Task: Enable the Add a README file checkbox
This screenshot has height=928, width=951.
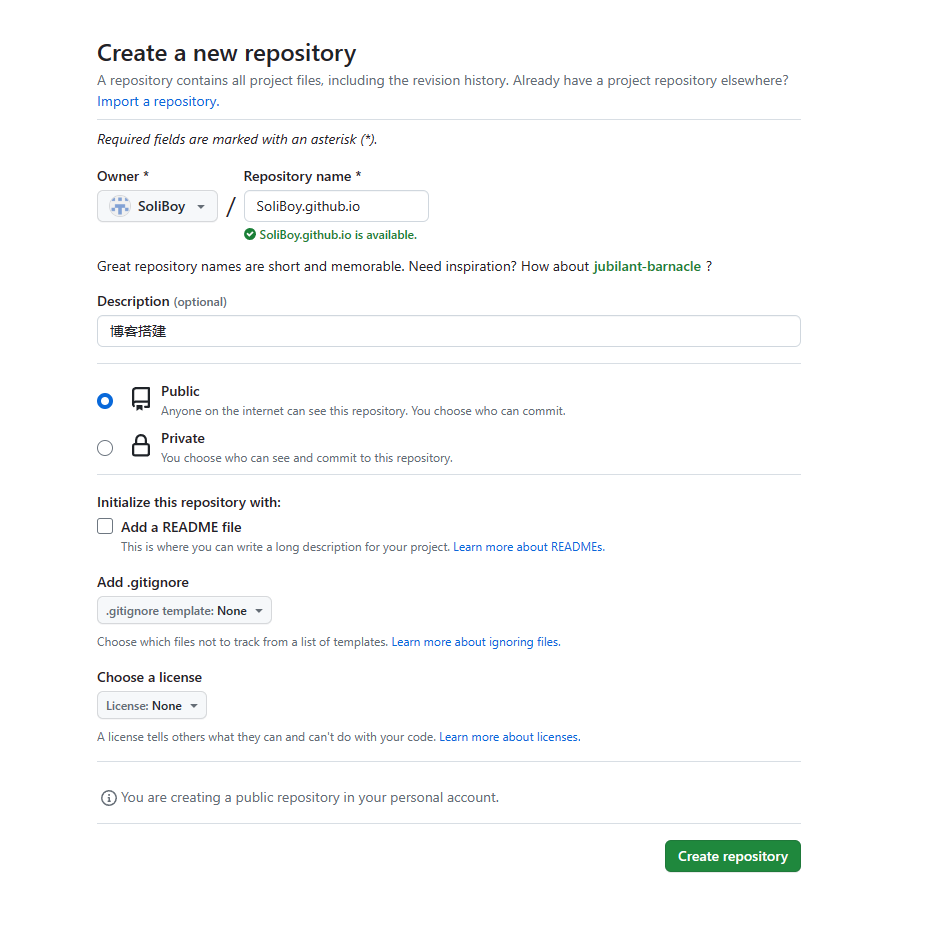Action: [x=105, y=526]
